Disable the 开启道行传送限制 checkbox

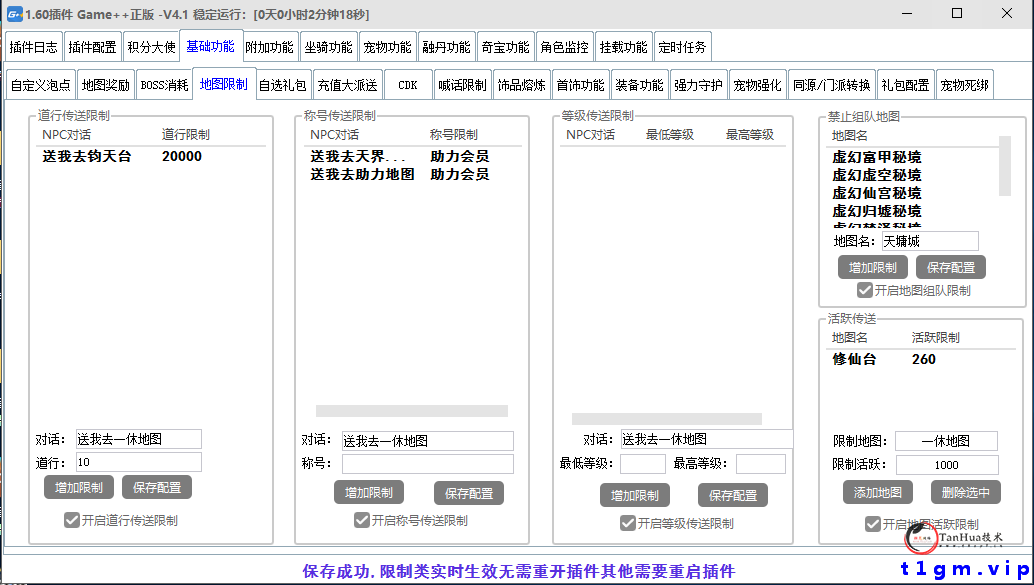72,520
